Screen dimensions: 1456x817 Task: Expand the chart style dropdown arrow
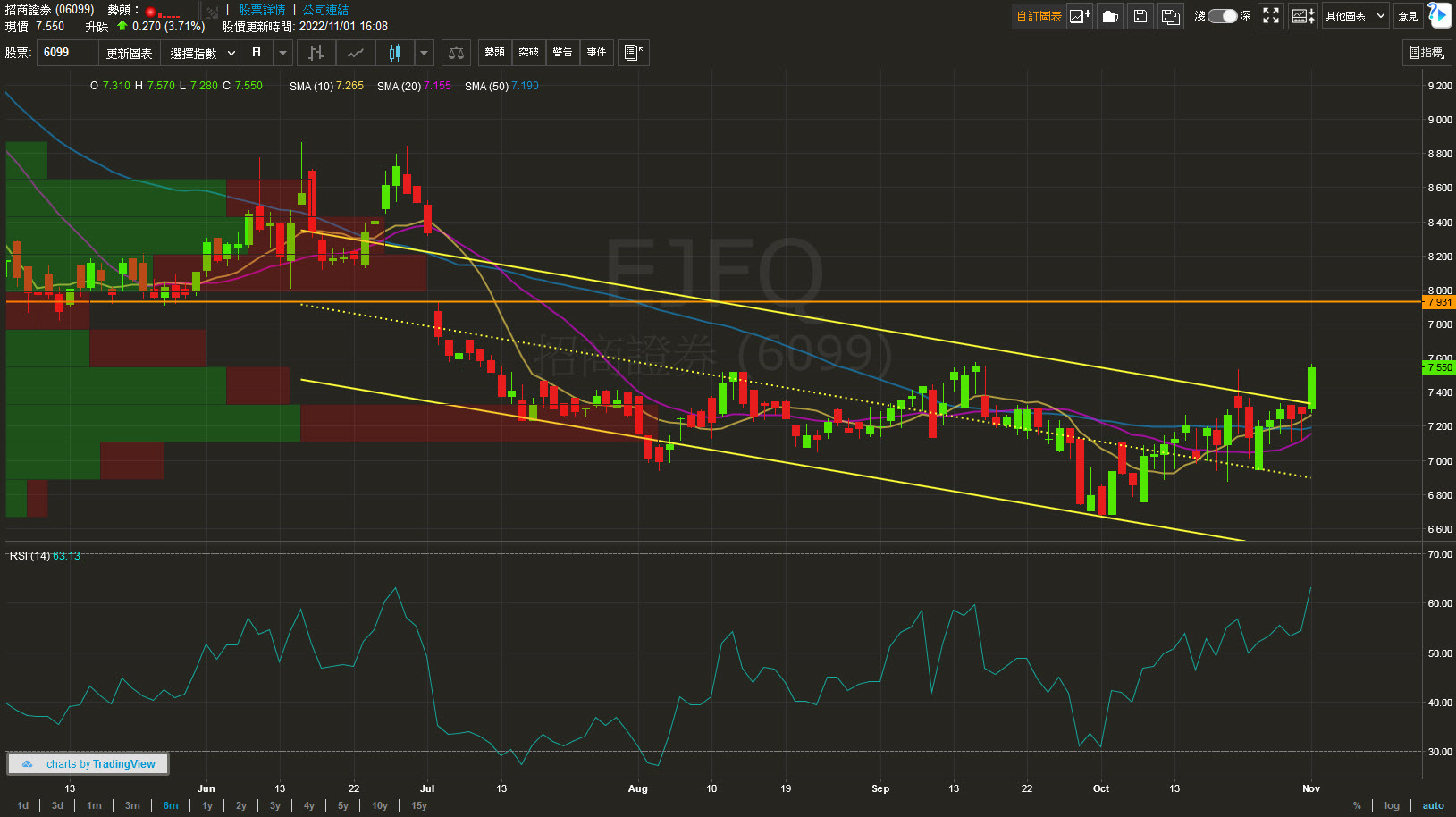[425, 53]
